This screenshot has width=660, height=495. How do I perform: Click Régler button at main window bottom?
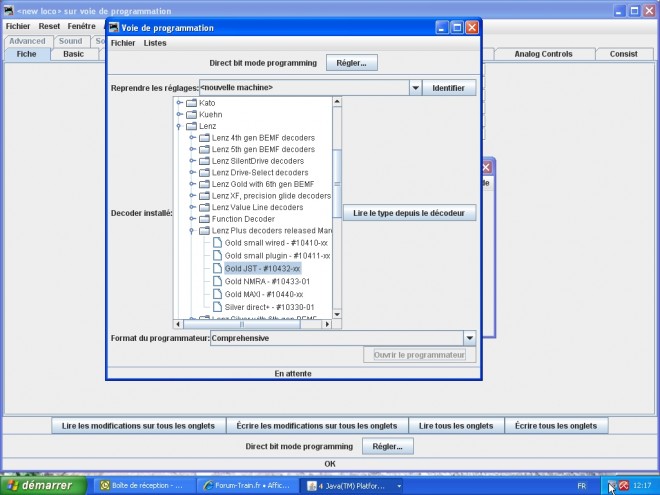pyautogui.click(x=388, y=446)
